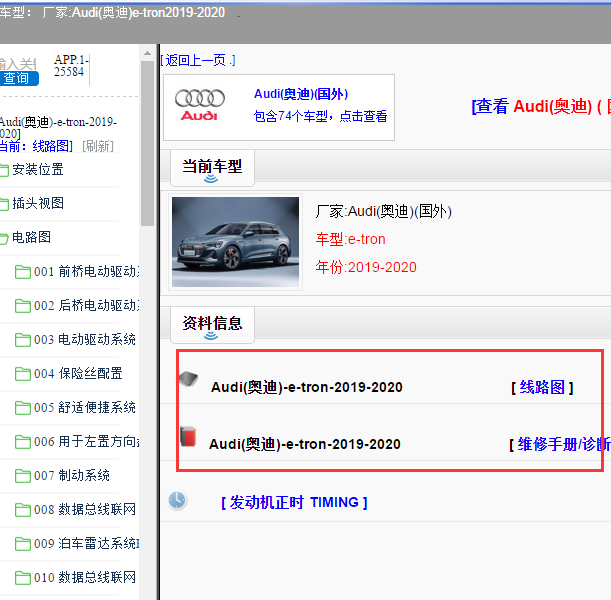Select the 资料信息 tab

coord(212,325)
